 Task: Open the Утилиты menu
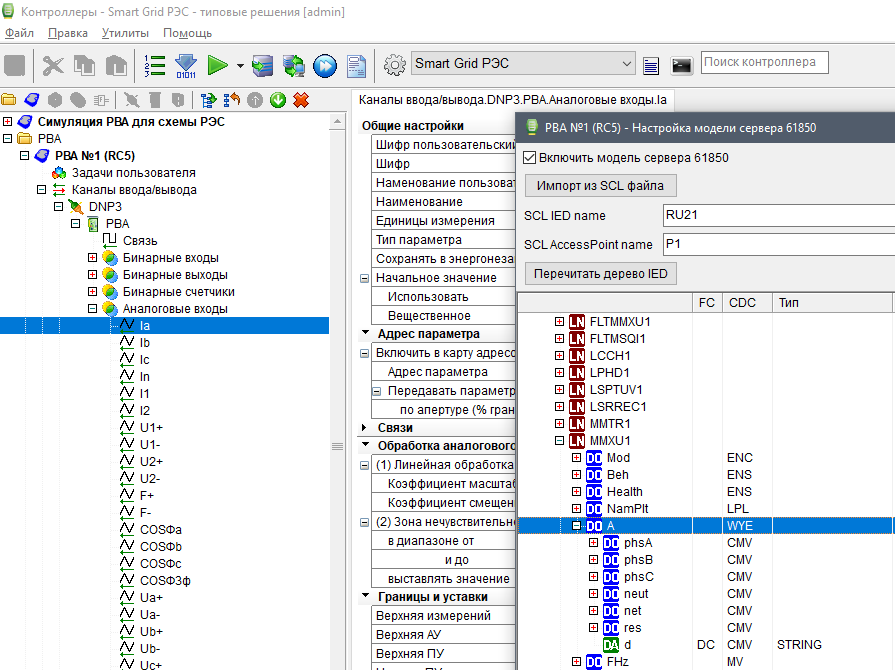(x=125, y=33)
